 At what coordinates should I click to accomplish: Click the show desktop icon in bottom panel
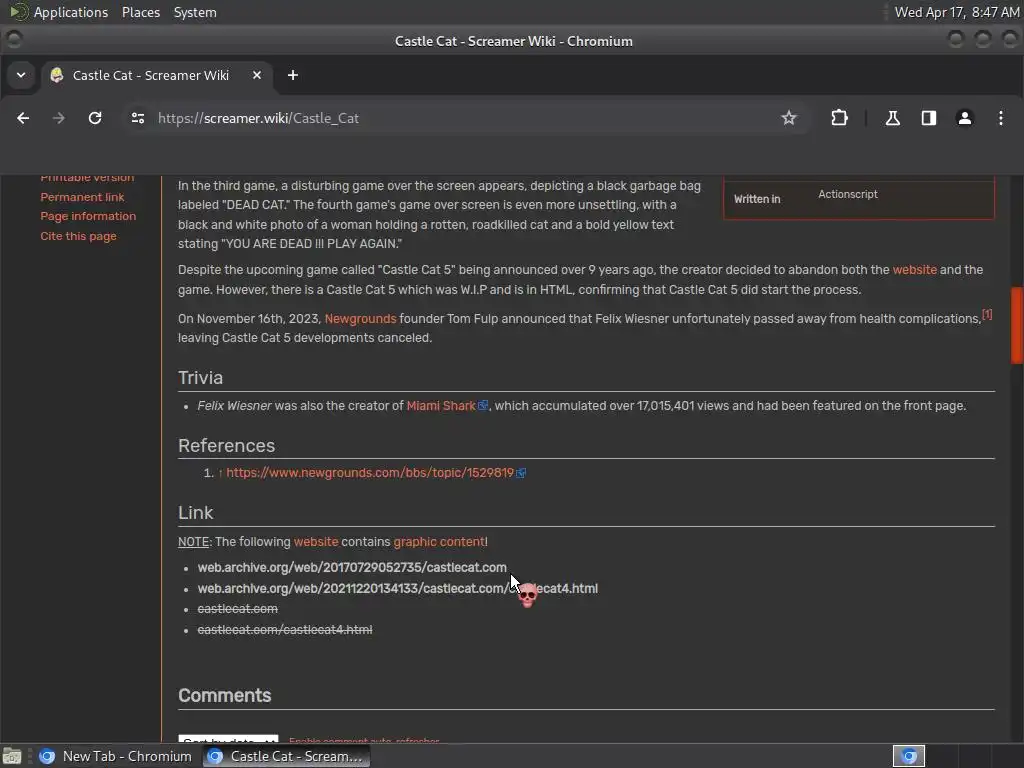click(12, 756)
